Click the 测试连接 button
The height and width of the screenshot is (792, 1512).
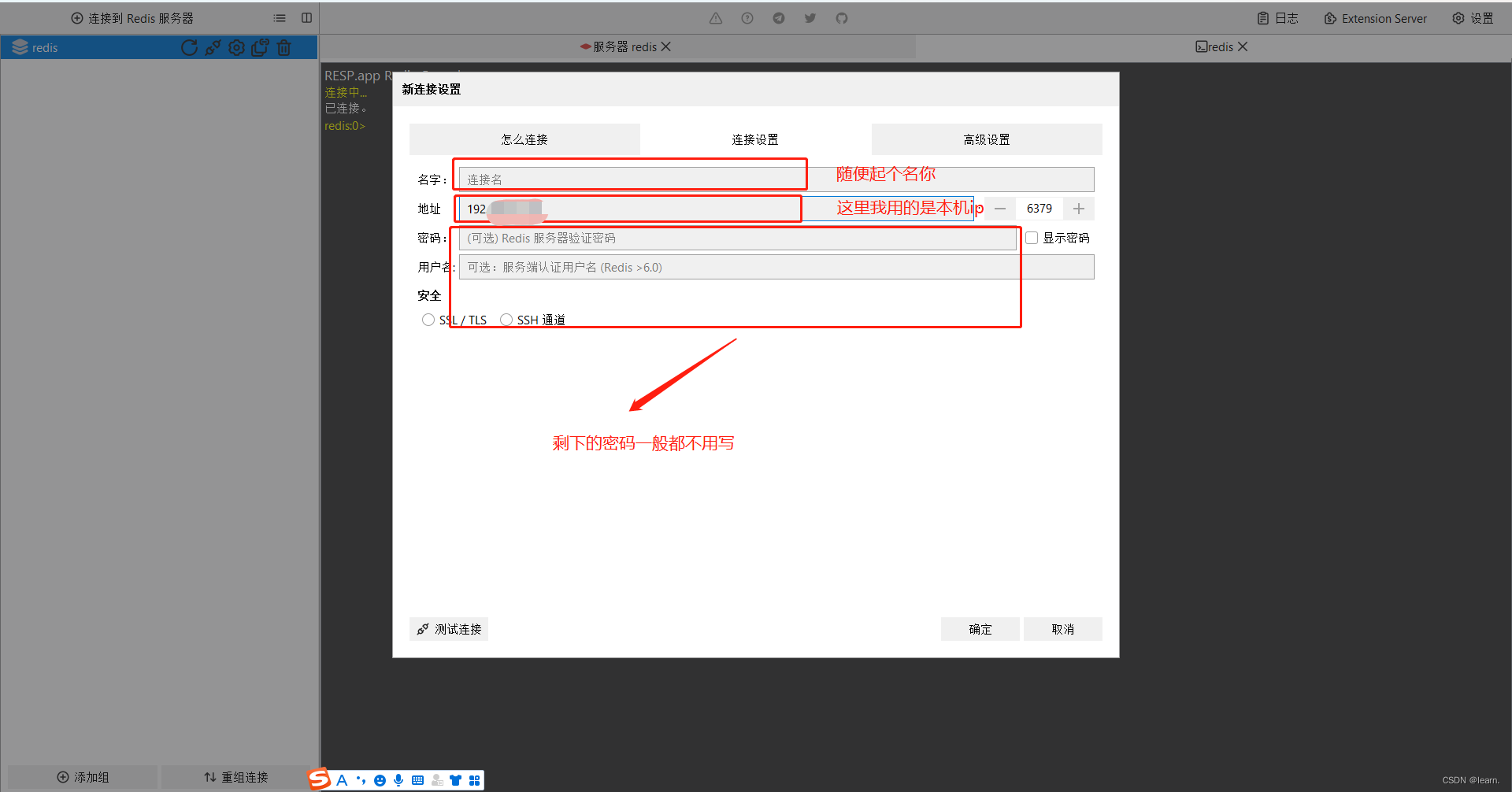tap(448, 628)
